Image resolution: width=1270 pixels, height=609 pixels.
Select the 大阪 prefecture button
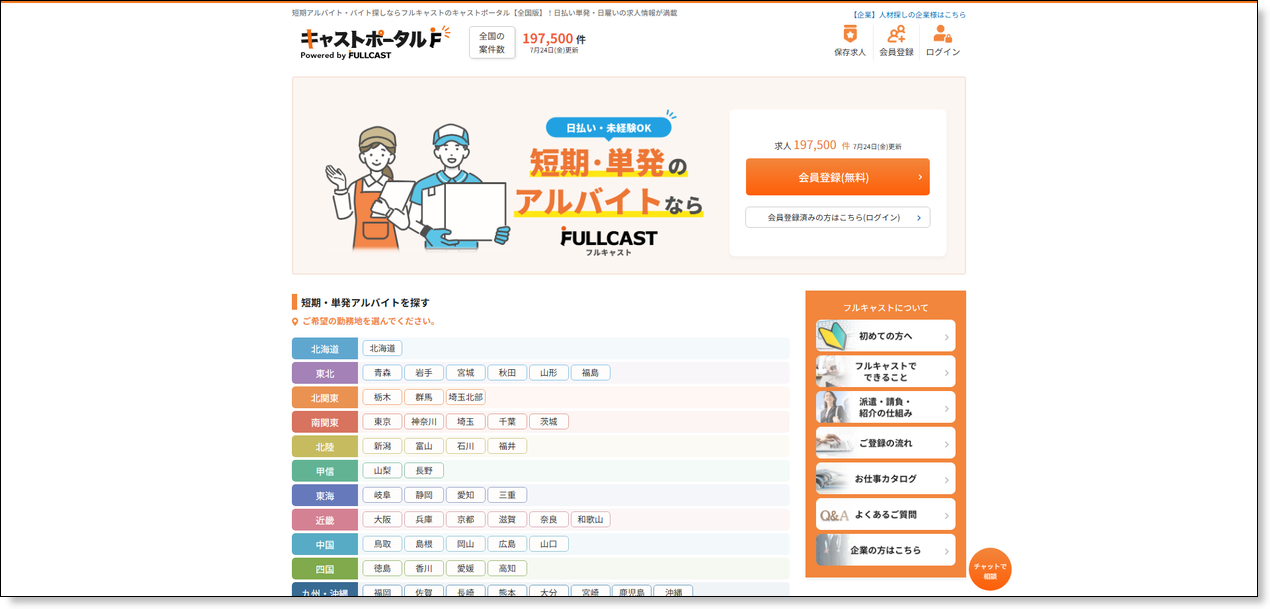click(382, 520)
